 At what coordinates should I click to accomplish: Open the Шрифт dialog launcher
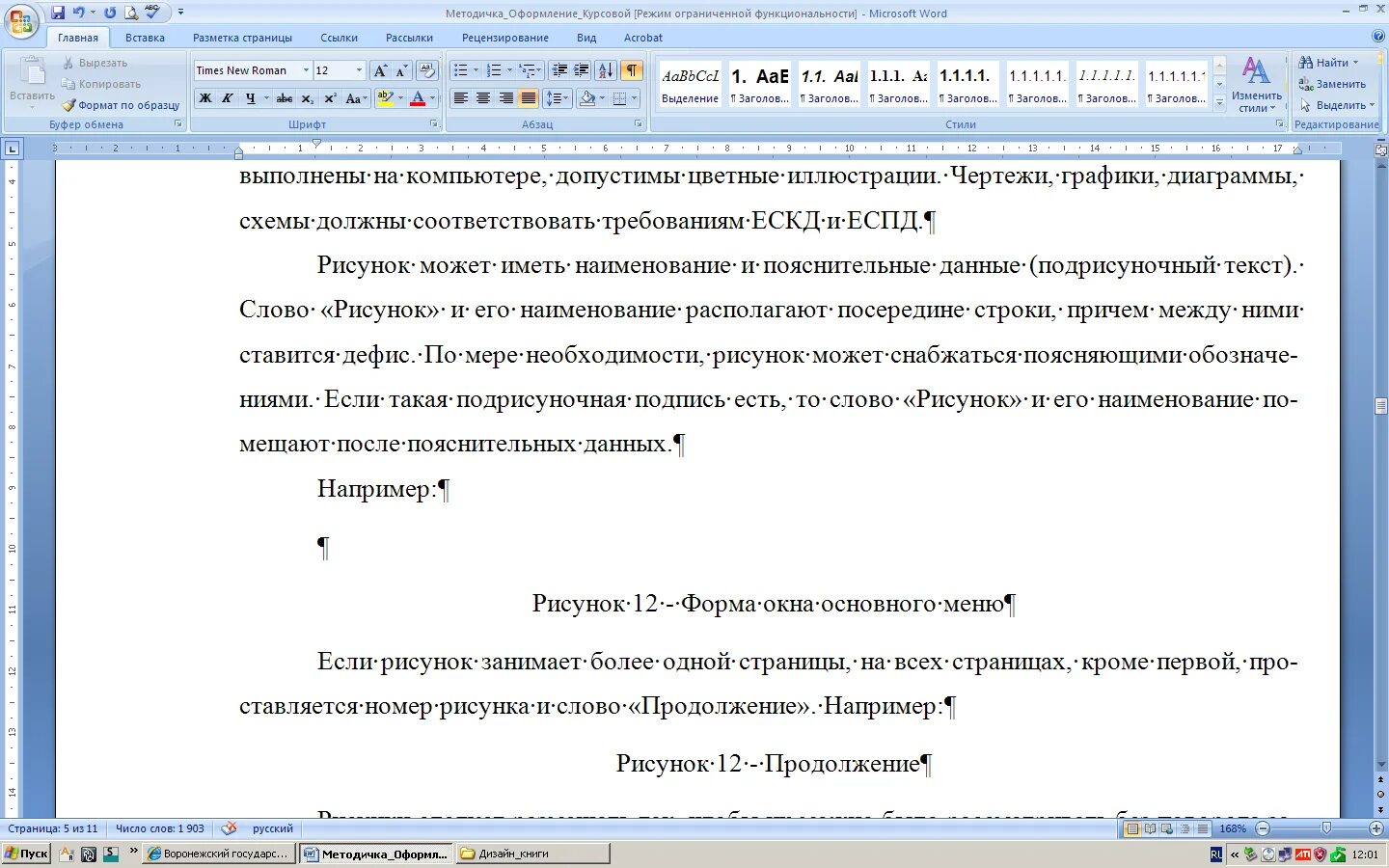[434, 124]
